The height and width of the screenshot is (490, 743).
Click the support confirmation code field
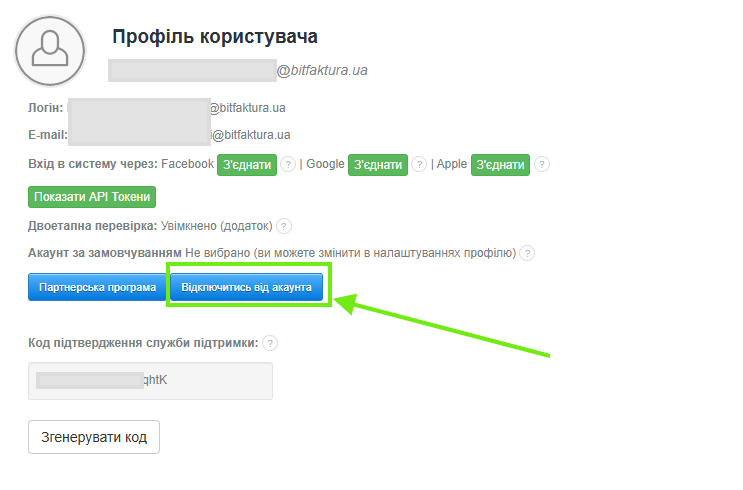[x=150, y=381]
